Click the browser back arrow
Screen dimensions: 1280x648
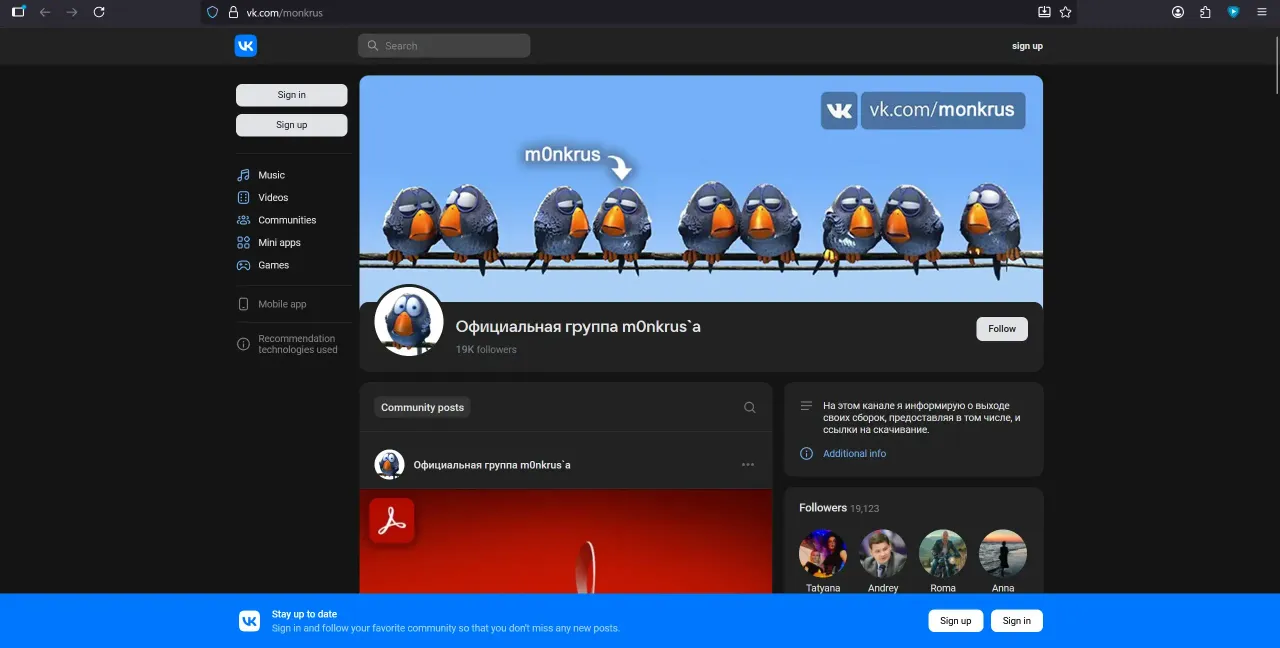[45, 12]
